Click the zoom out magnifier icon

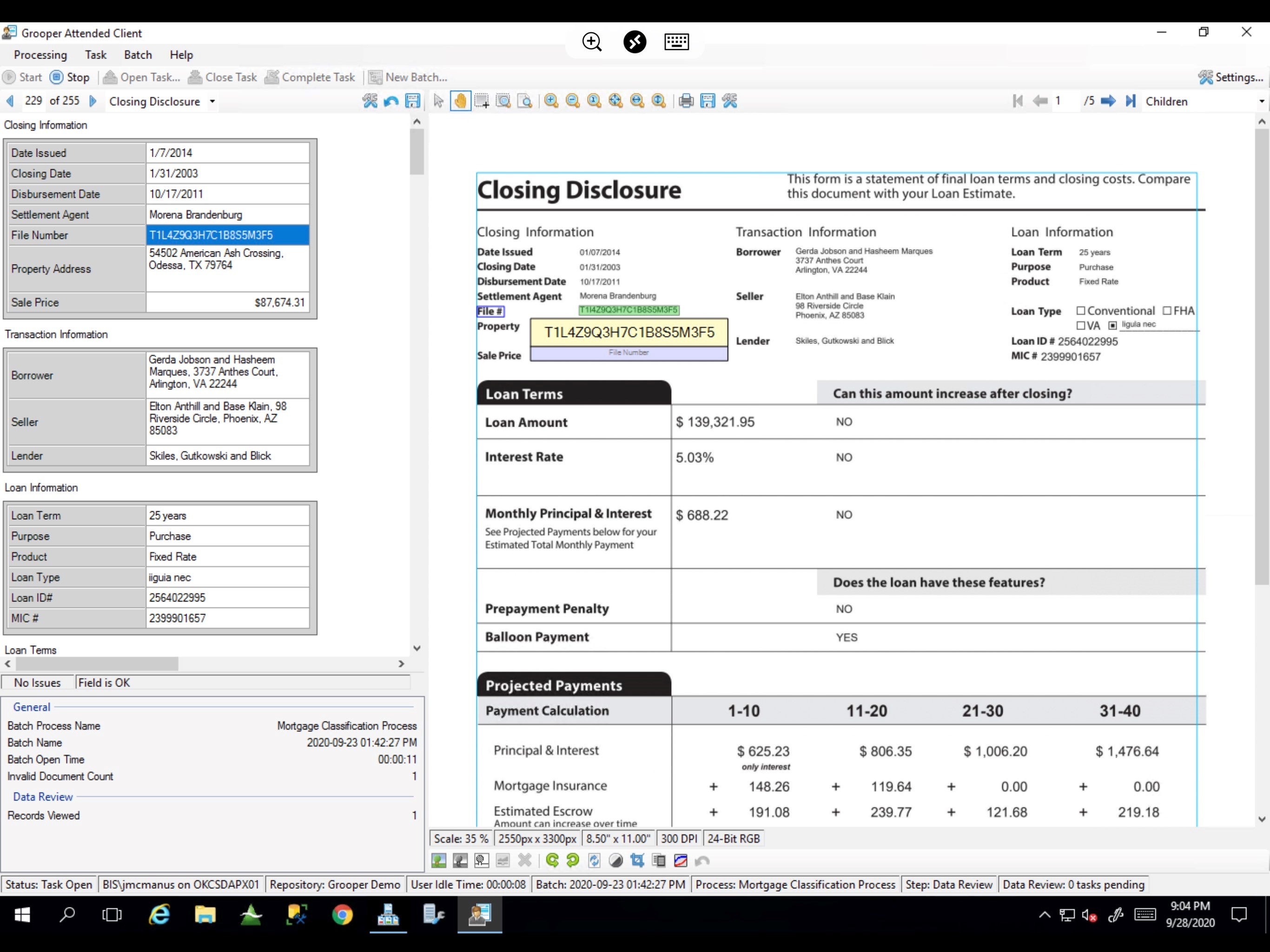click(x=572, y=101)
